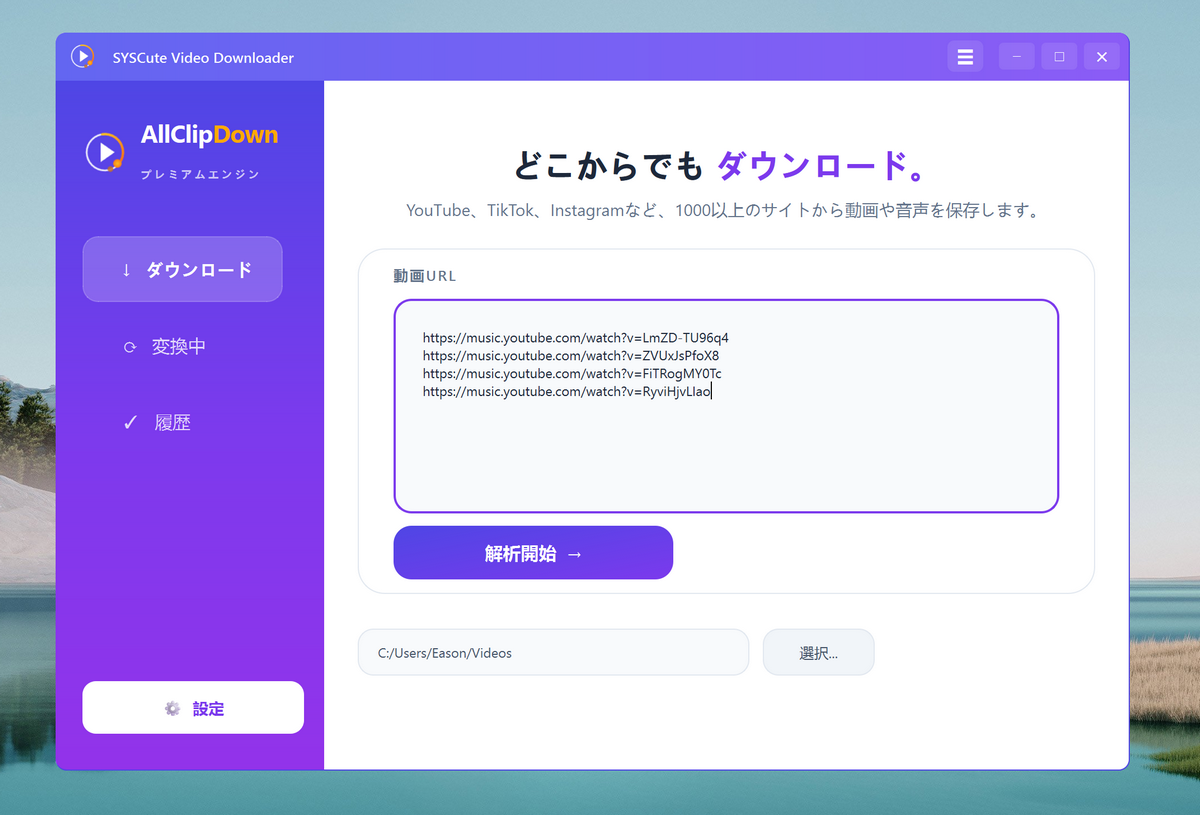Image resolution: width=1200 pixels, height=815 pixels.
Task: Open folder picker via 選択... button
Action: tap(818, 651)
